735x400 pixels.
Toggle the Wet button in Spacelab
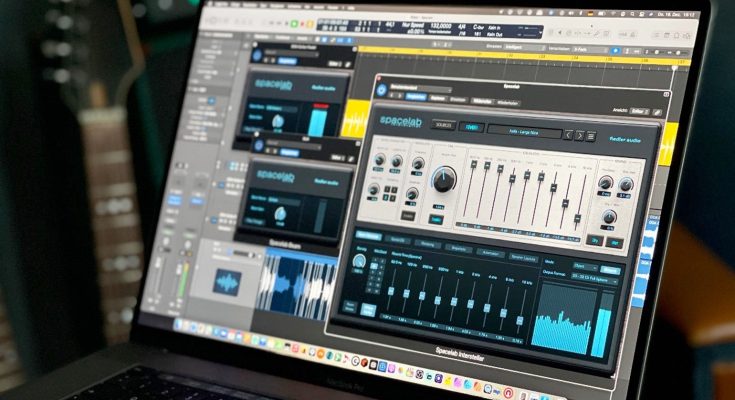coord(615,243)
